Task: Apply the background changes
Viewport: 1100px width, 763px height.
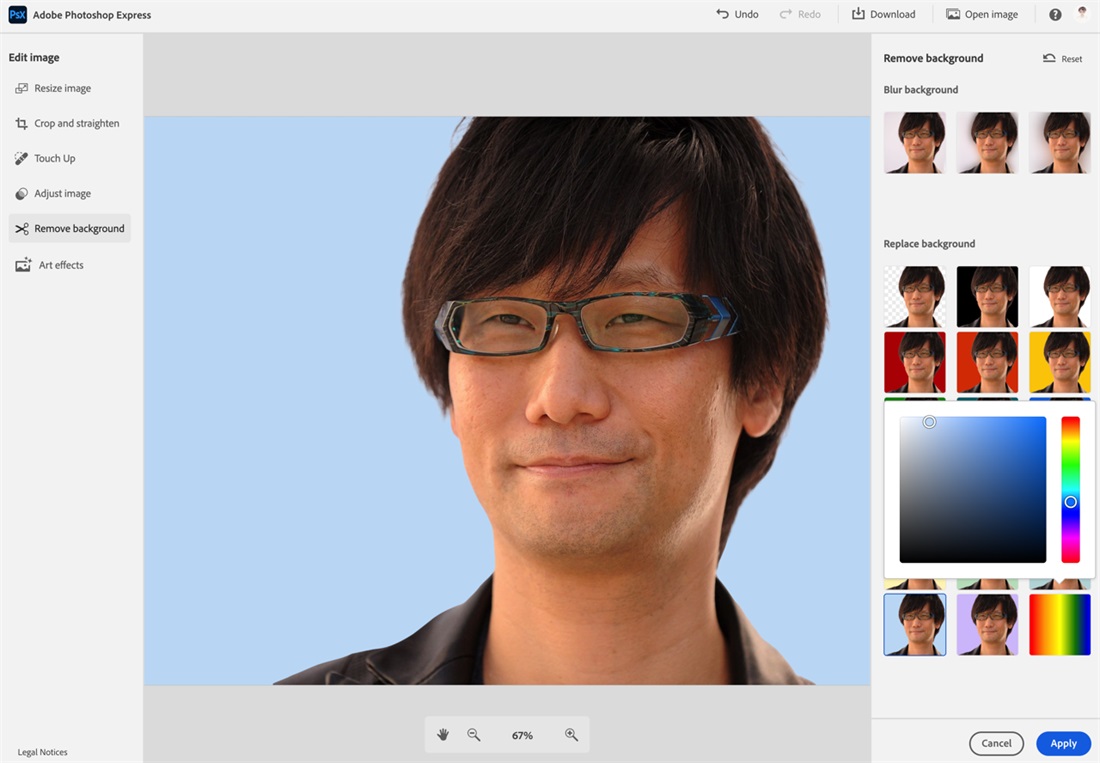Action: point(1063,743)
